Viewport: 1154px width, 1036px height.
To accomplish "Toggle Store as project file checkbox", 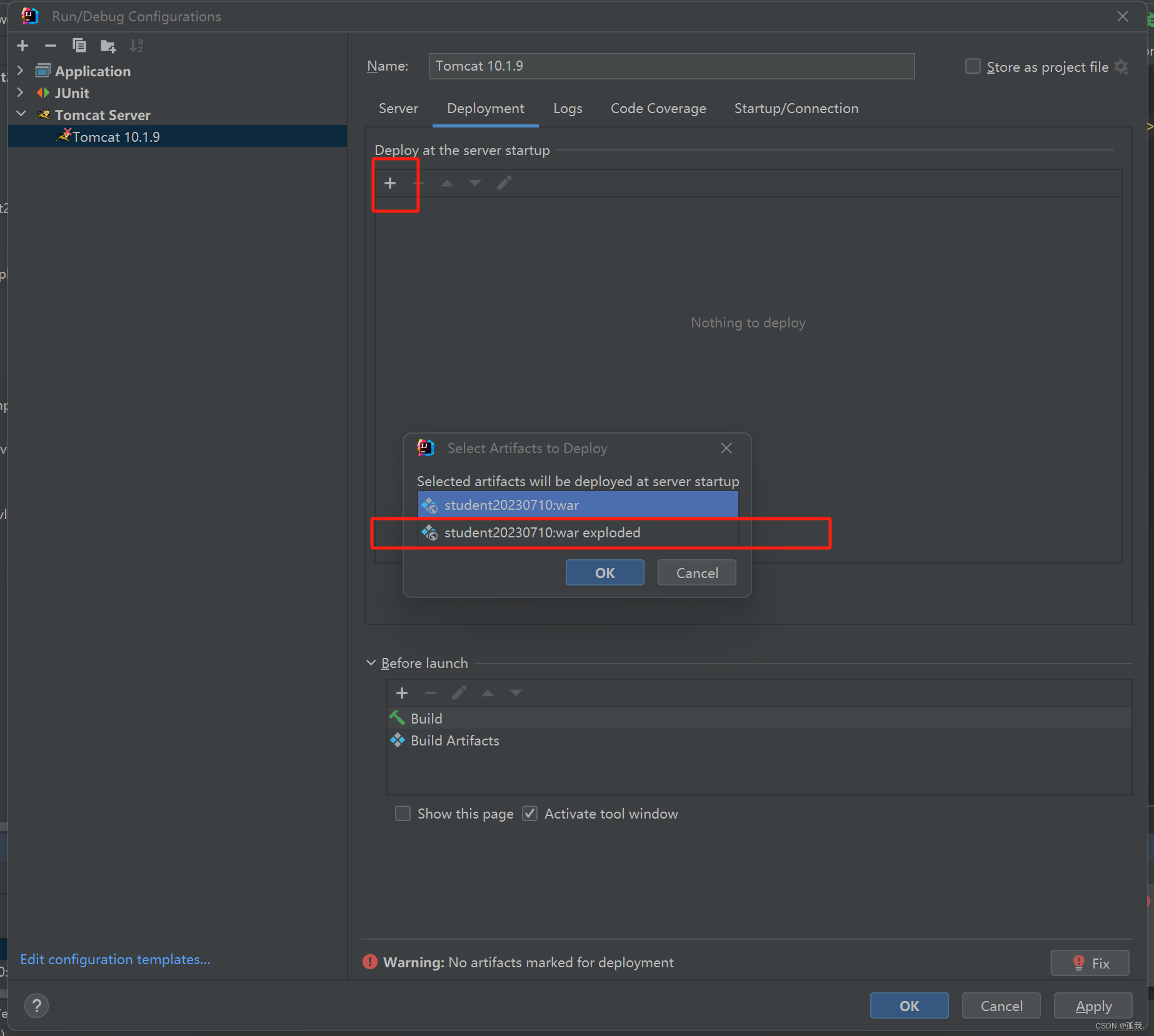I will 973,66.
